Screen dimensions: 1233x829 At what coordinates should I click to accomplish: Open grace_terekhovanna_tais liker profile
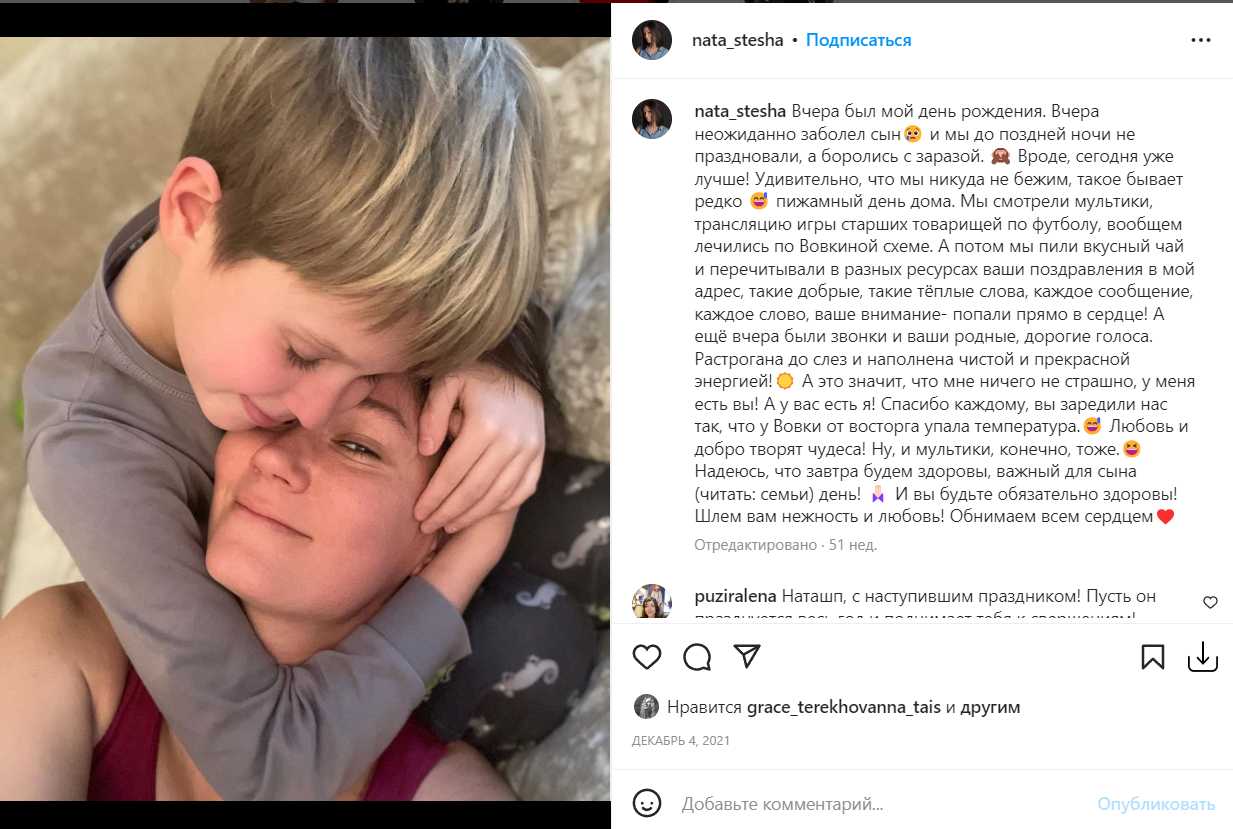[x=844, y=707]
